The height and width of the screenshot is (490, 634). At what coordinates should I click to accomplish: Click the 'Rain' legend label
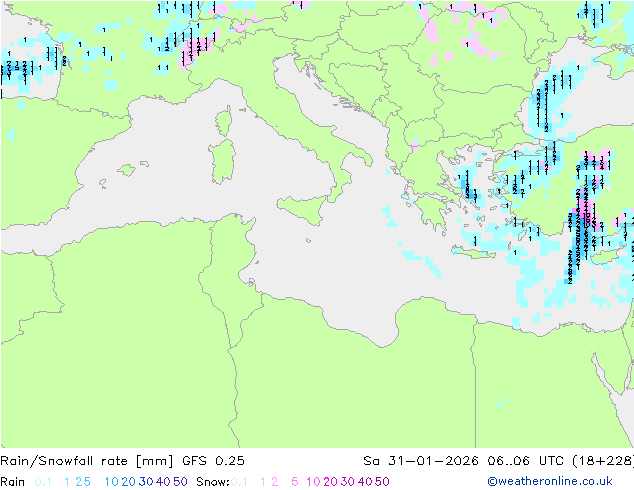point(13,482)
